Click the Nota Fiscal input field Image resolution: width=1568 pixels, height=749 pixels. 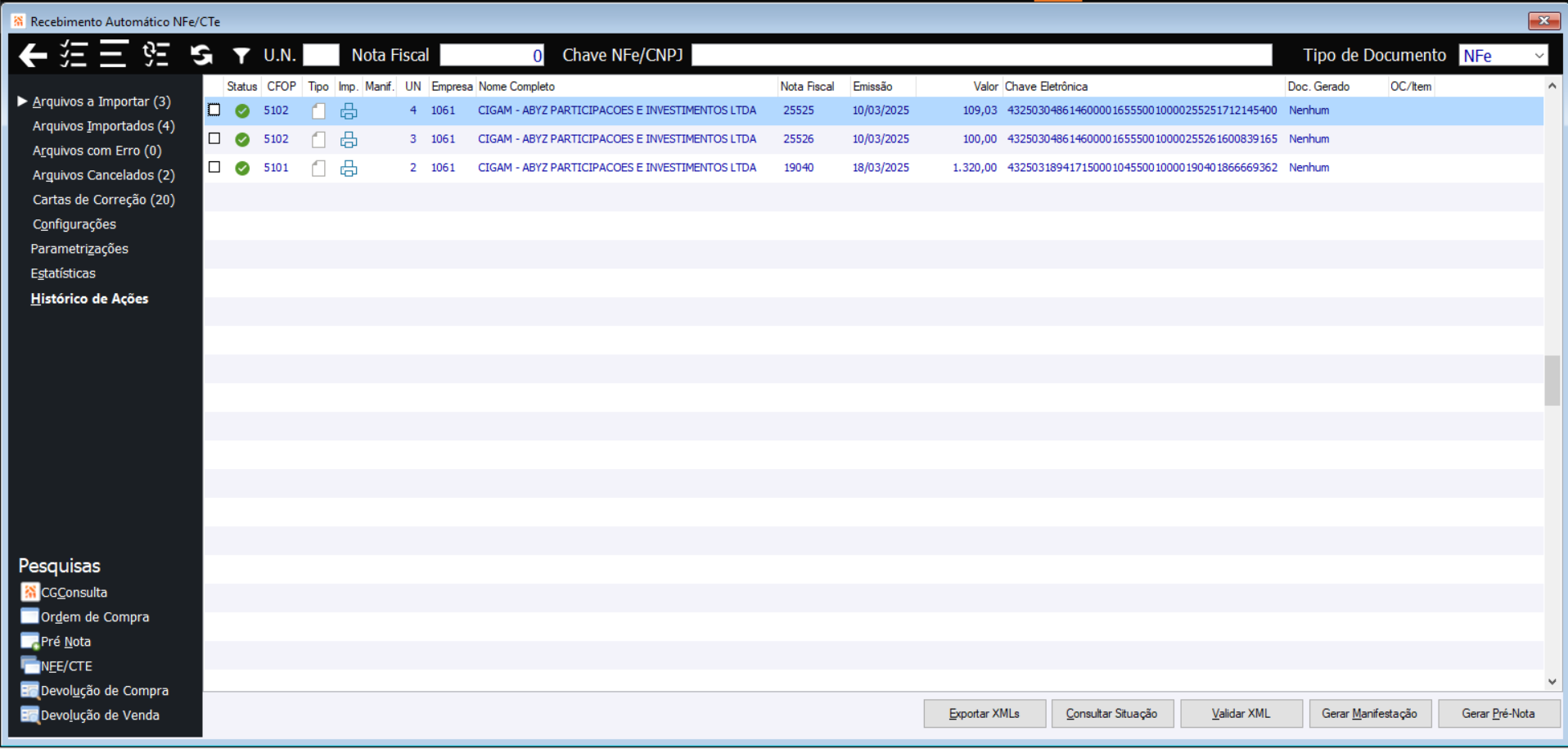tap(492, 55)
